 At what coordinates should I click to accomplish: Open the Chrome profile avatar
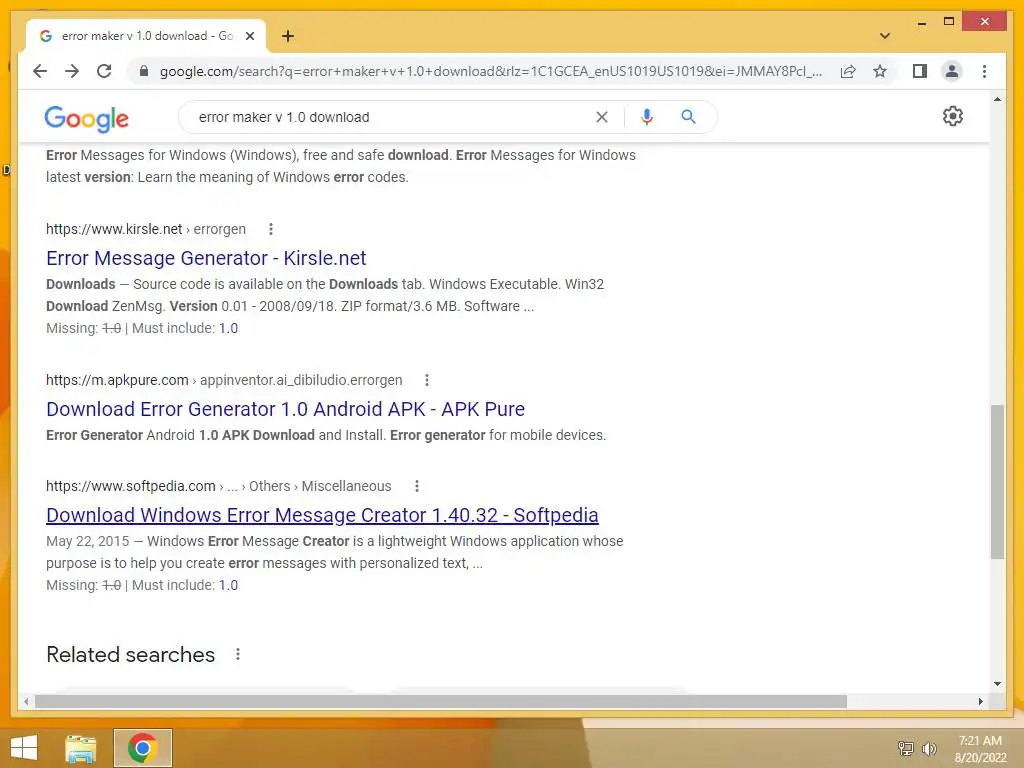tap(952, 71)
